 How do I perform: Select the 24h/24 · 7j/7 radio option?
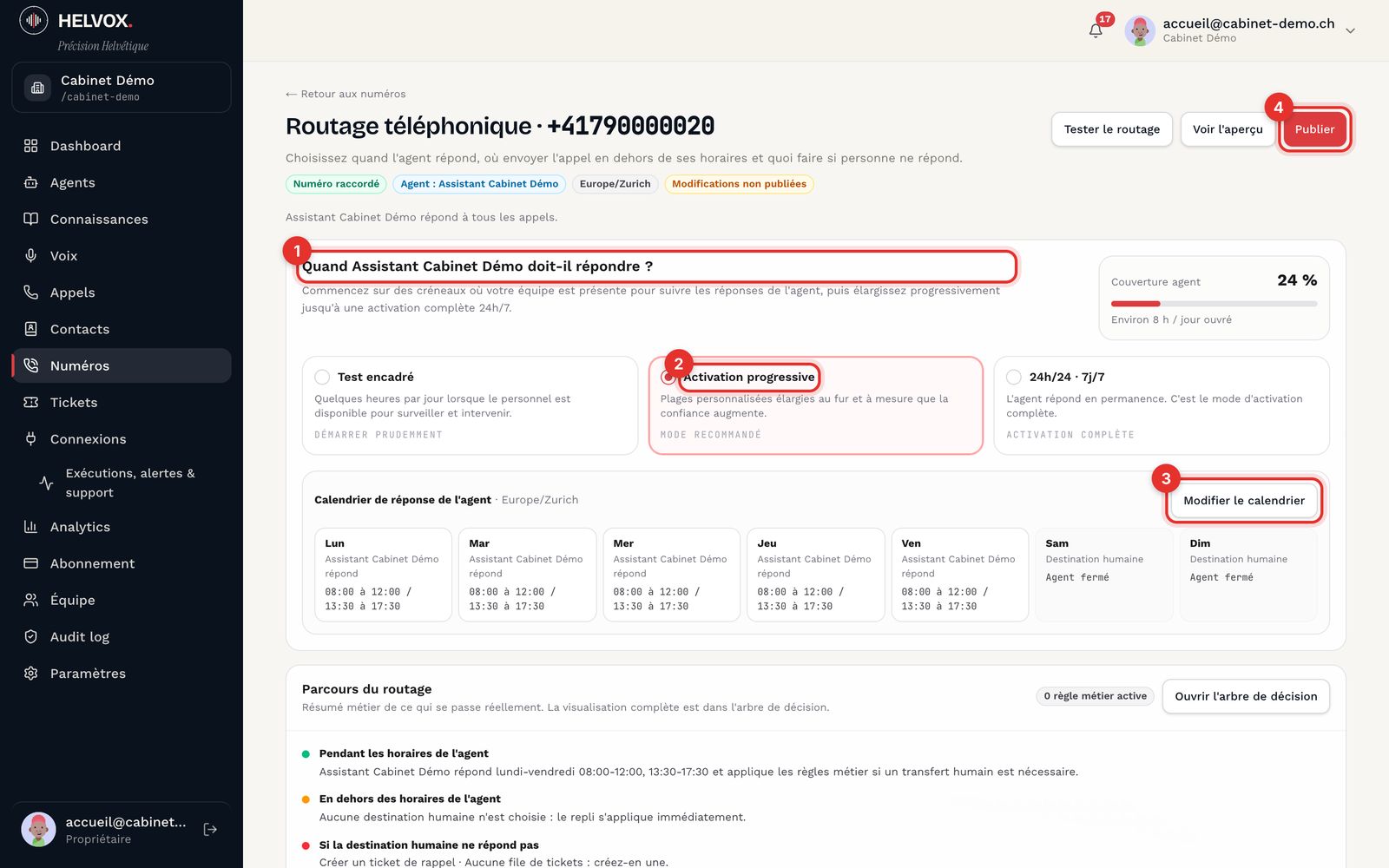click(x=1014, y=377)
